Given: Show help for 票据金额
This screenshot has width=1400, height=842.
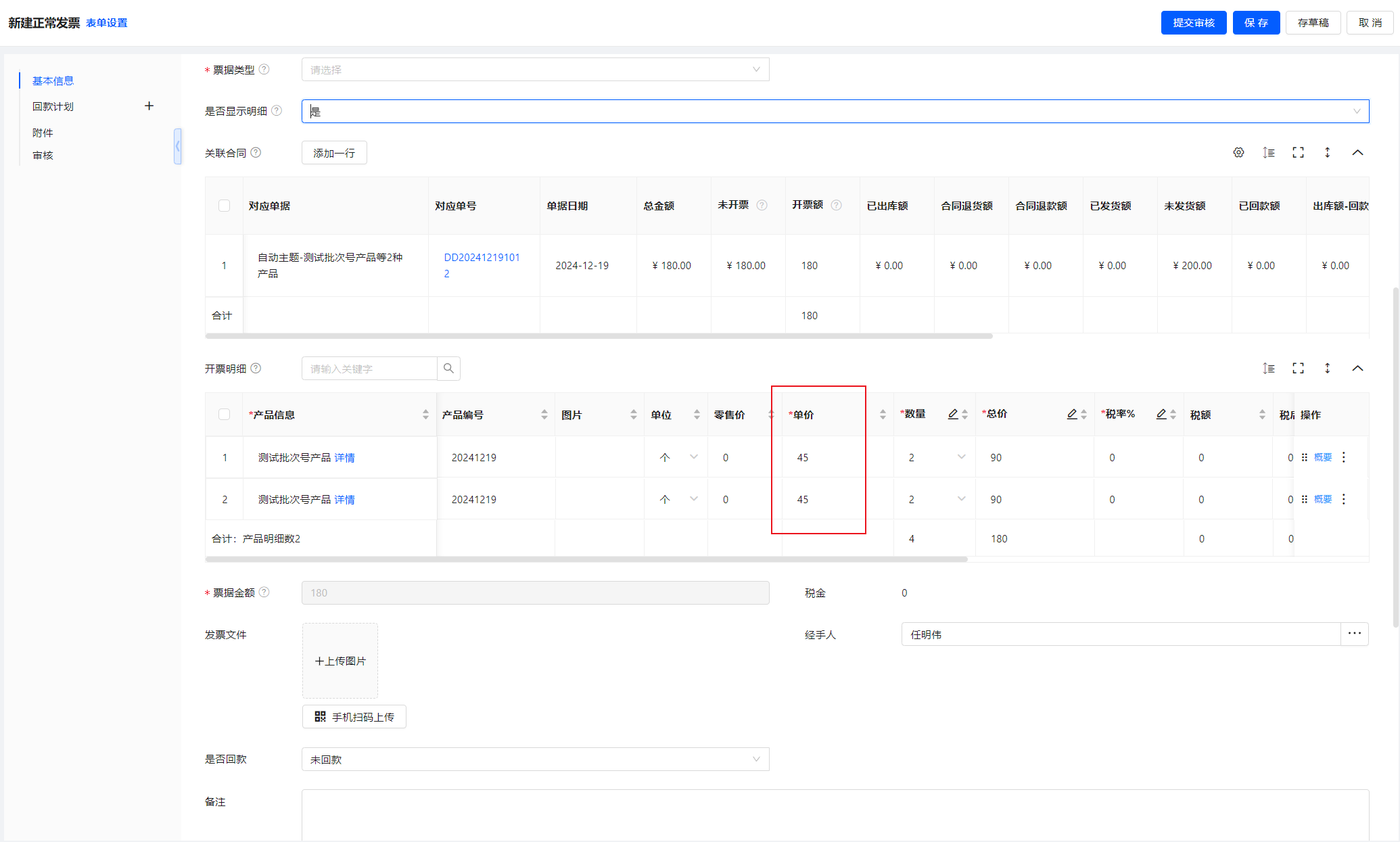Looking at the screenshot, I should click(x=264, y=592).
